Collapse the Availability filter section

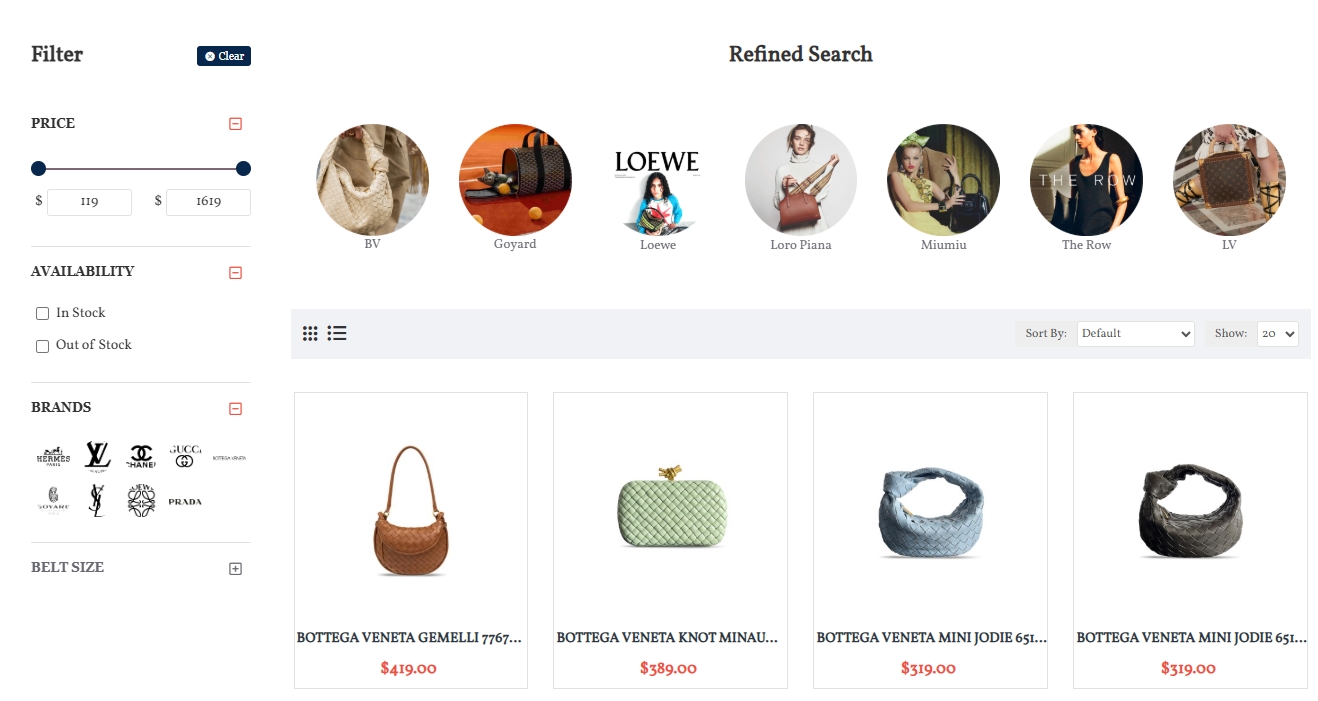236,272
